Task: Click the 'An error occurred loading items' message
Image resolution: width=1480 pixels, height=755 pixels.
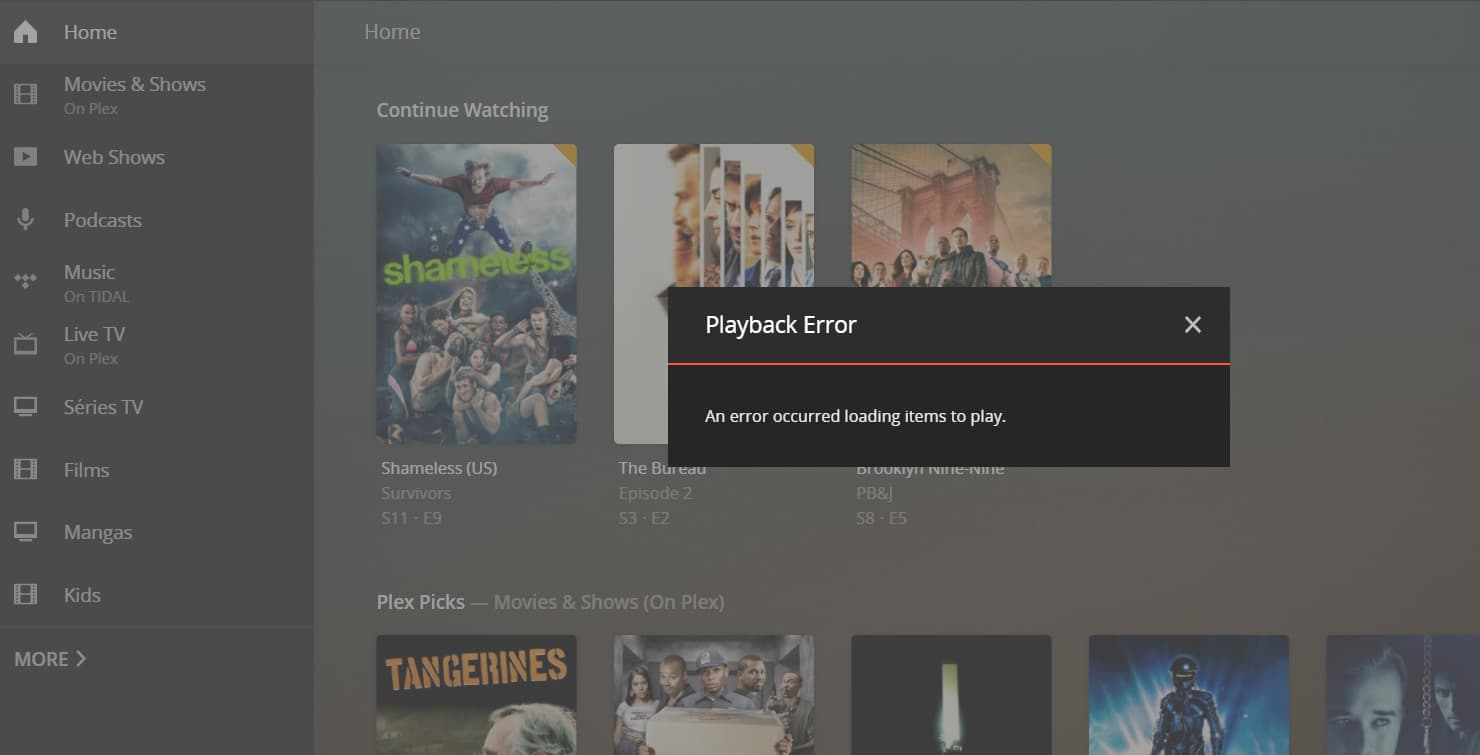Action: pyautogui.click(x=855, y=416)
